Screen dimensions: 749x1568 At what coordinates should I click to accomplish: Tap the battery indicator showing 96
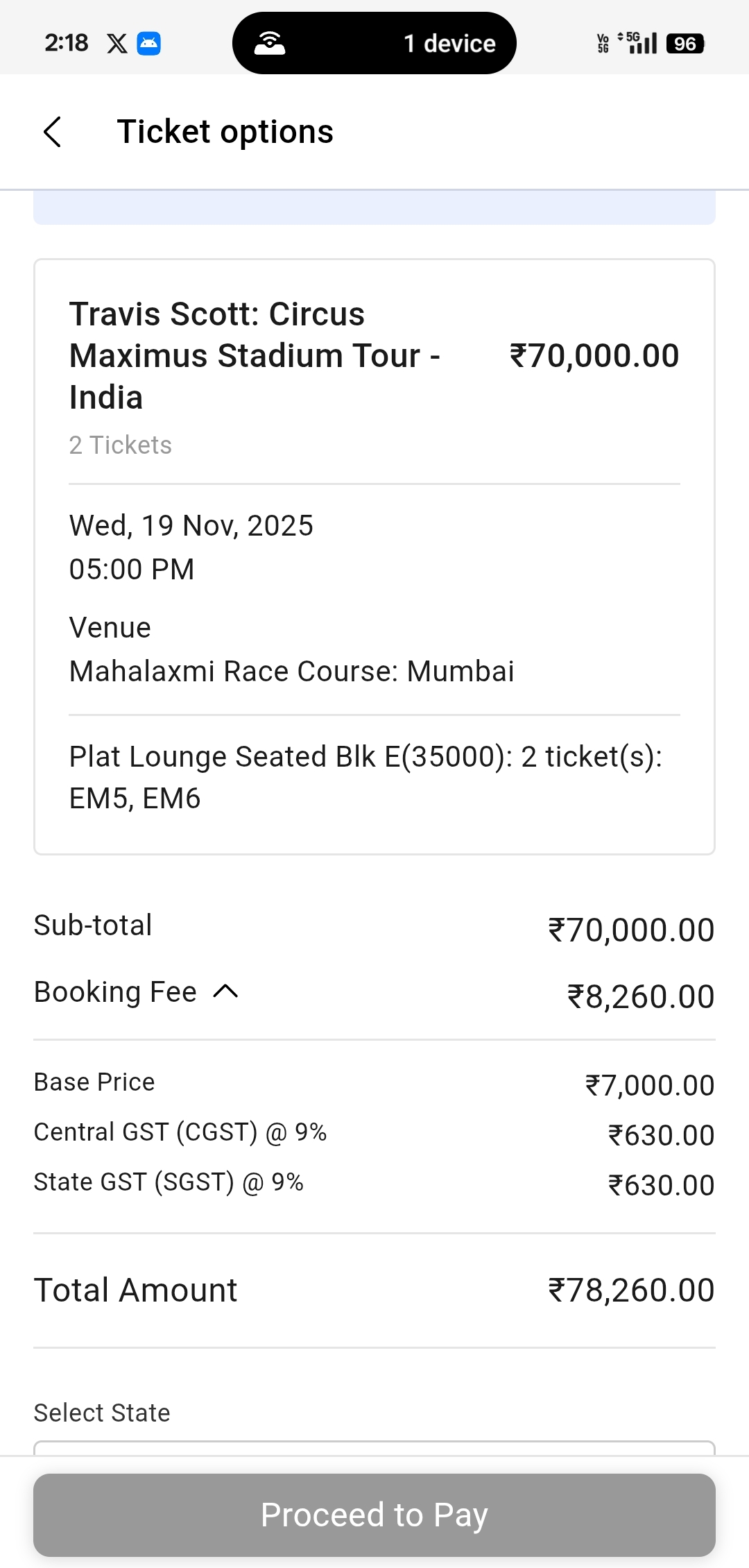coord(685,44)
